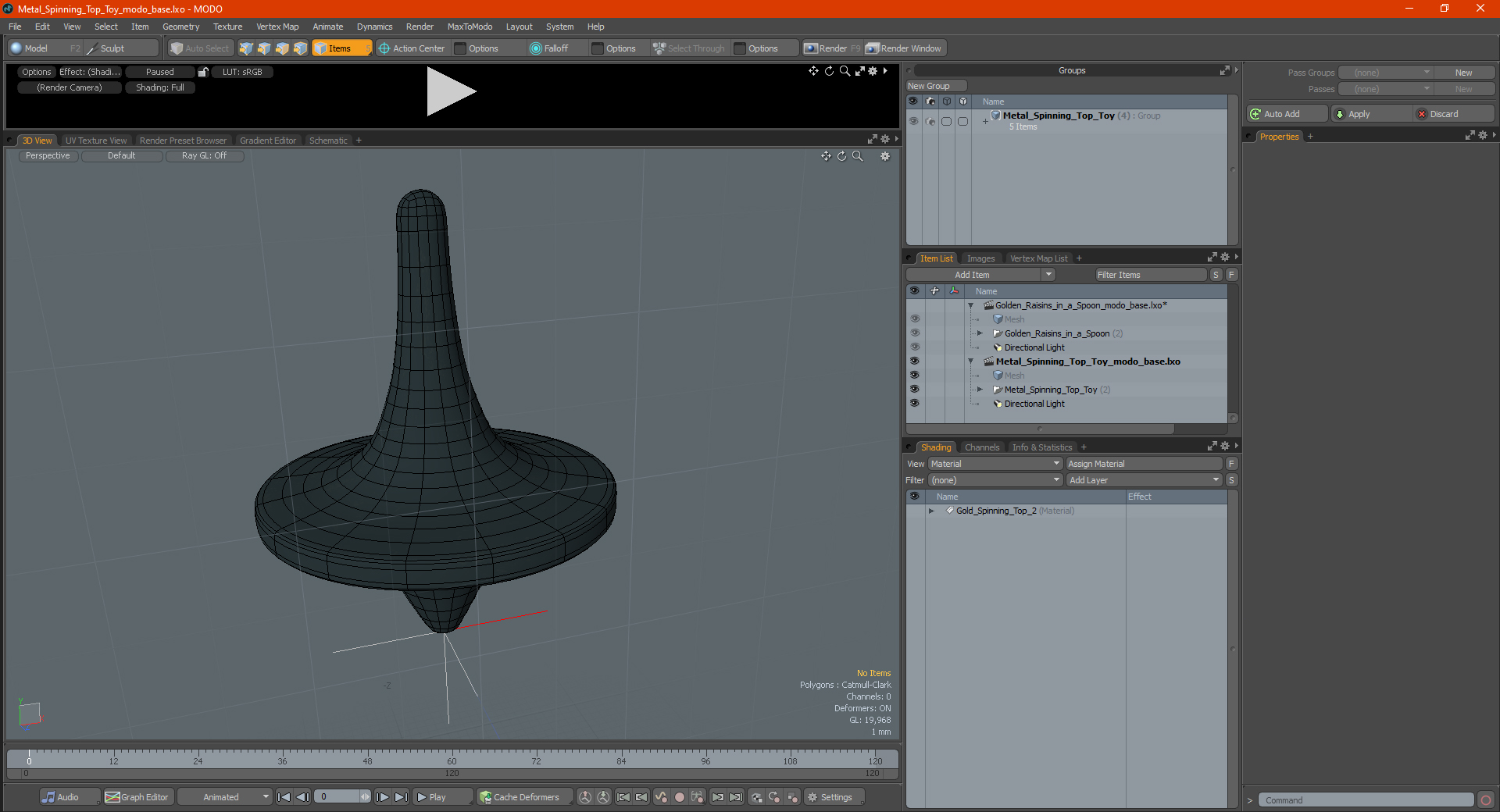Toggle visibility of Golden_Raisins_in_a_Spoon item
Screen dimensions: 1500x812
[915, 333]
